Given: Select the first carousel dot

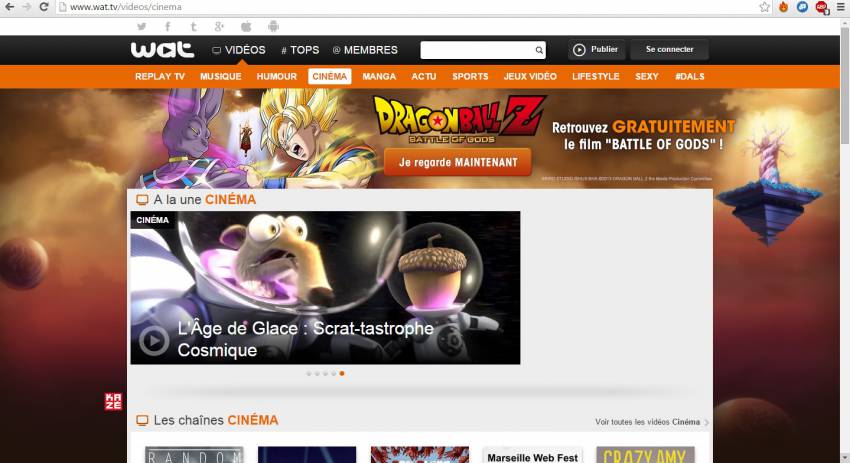Looking at the screenshot, I should (x=309, y=374).
